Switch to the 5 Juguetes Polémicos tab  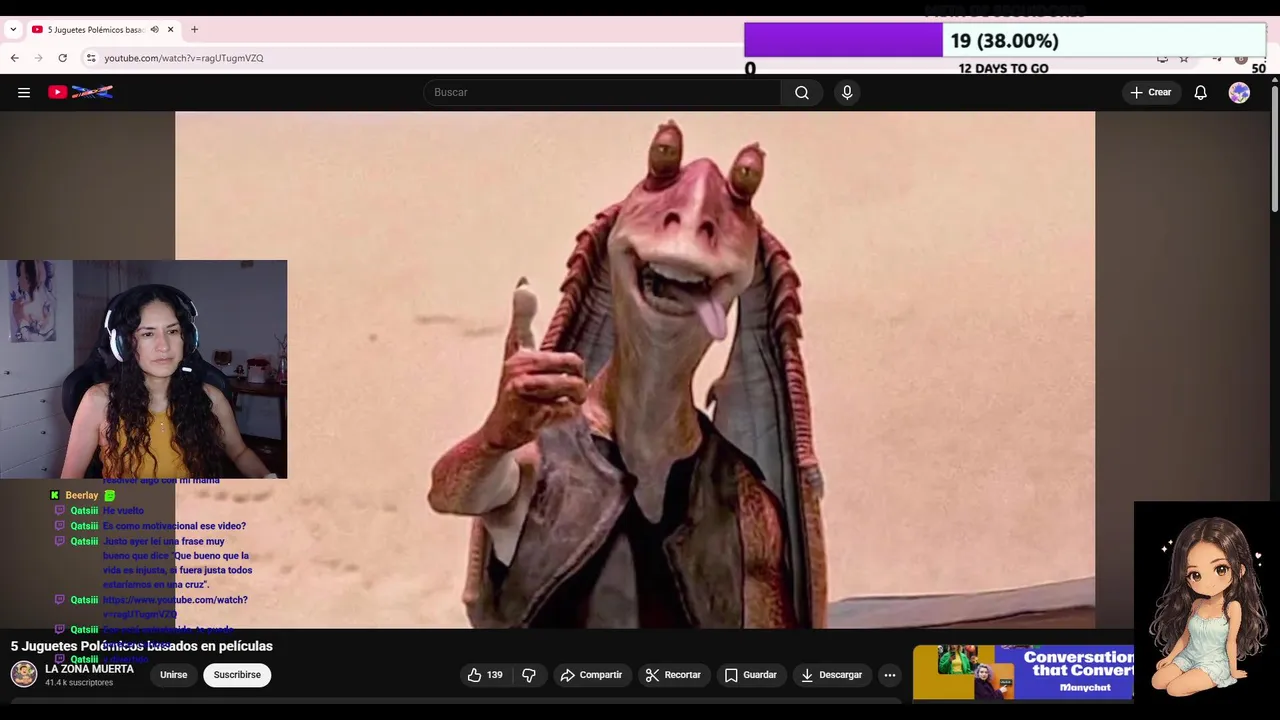pyautogui.click(x=96, y=29)
